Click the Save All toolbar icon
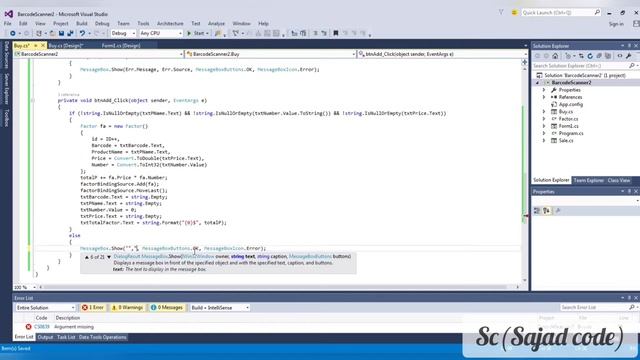Image resolution: width=640 pixels, height=360 pixels. pos(70,33)
